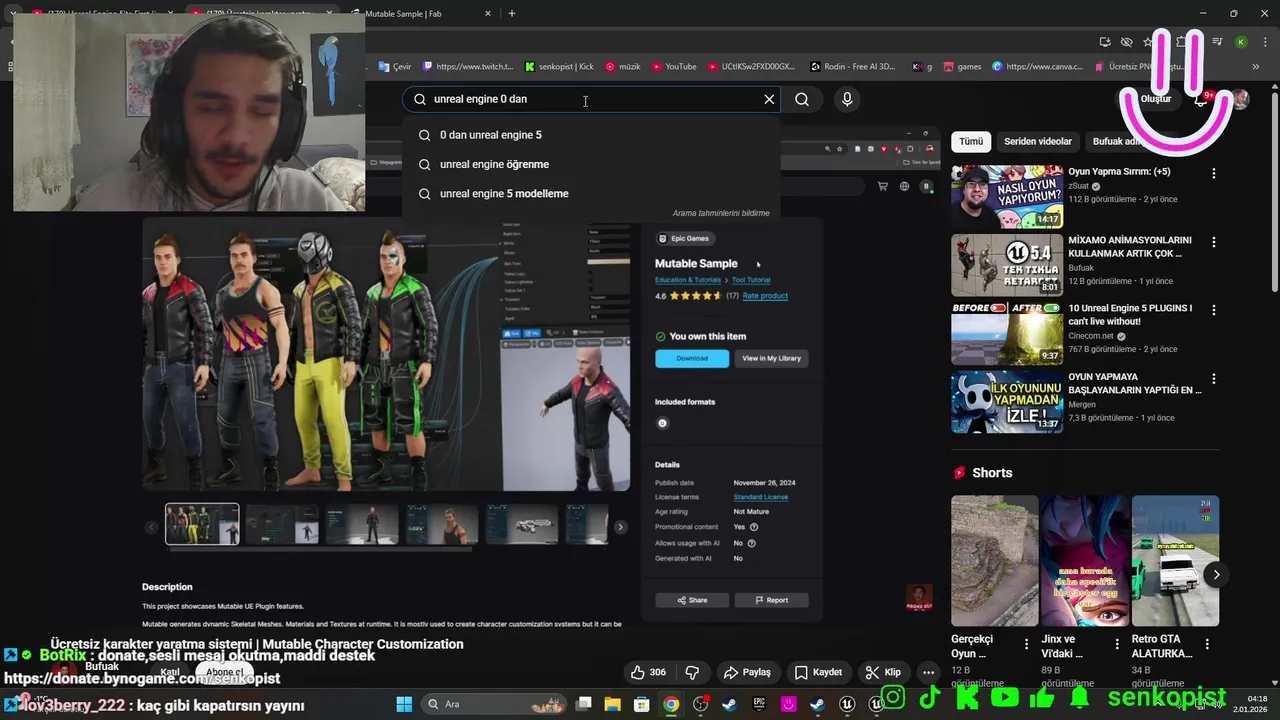Viewport: 1280px width, 720px height.
Task: Open the games bookmark folder
Action: coord(963,67)
